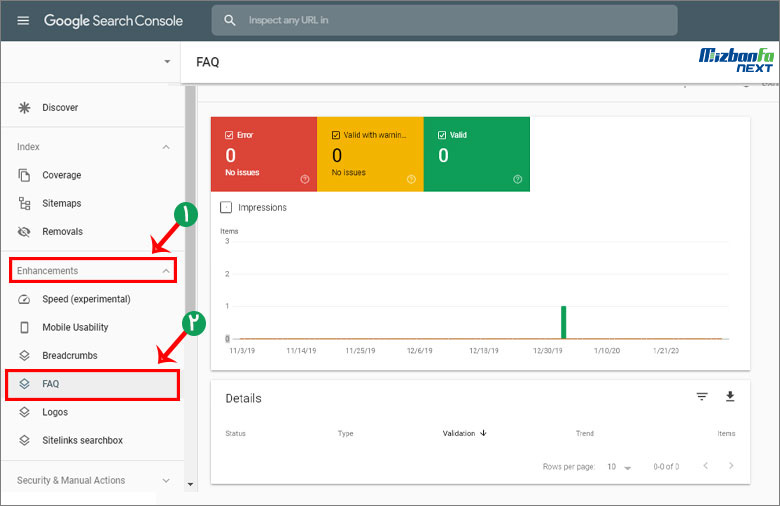Click the Breadcrumbs layers icon
This screenshot has width=780, height=506.
click(x=24, y=356)
